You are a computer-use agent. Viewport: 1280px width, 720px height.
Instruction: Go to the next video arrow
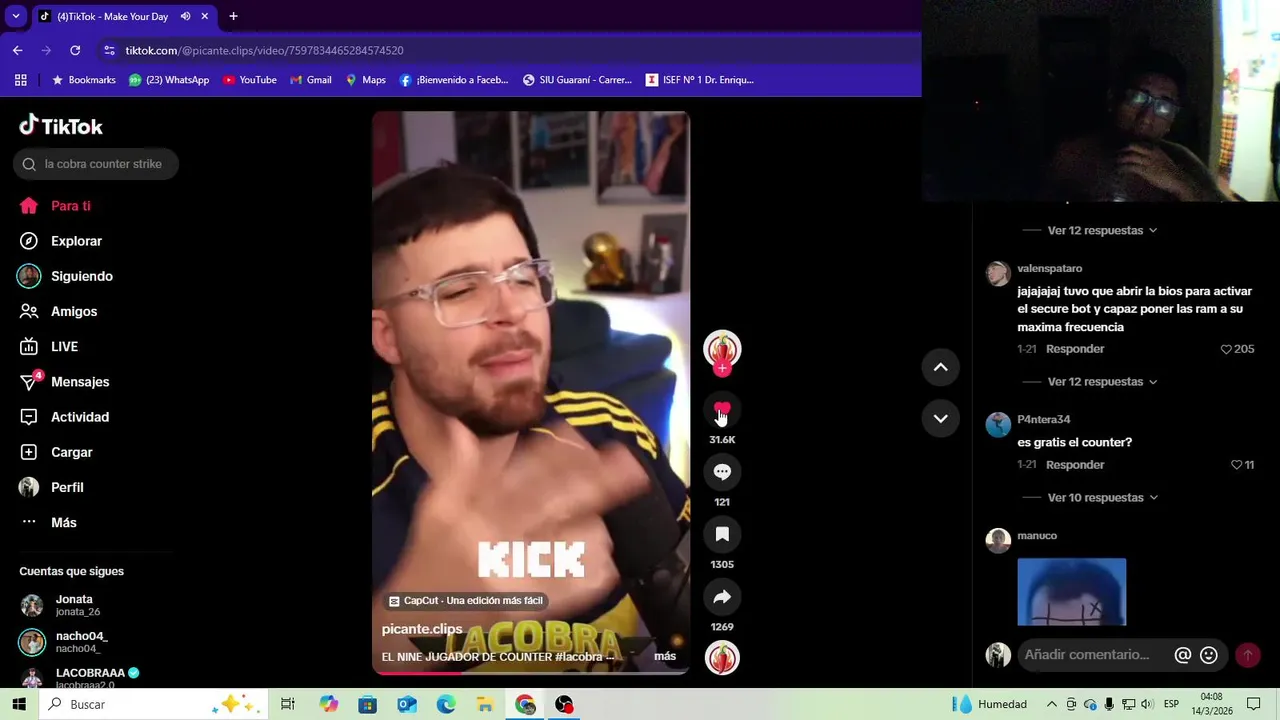coord(940,418)
